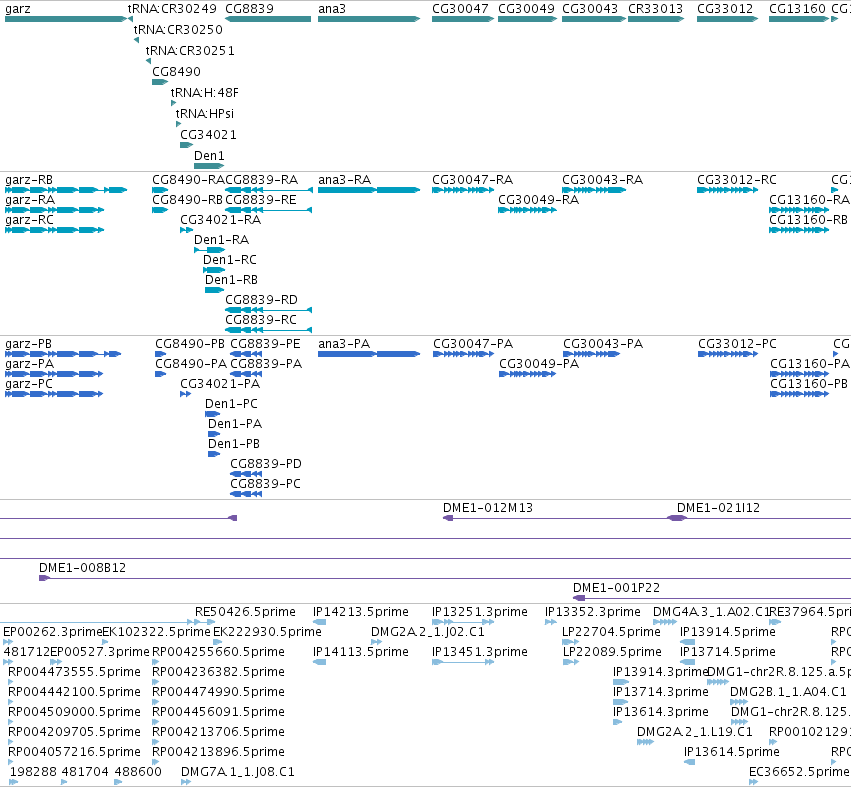The width and height of the screenshot is (851, 787).
Task: Click the garz-RC transcript
Action: 54,230
